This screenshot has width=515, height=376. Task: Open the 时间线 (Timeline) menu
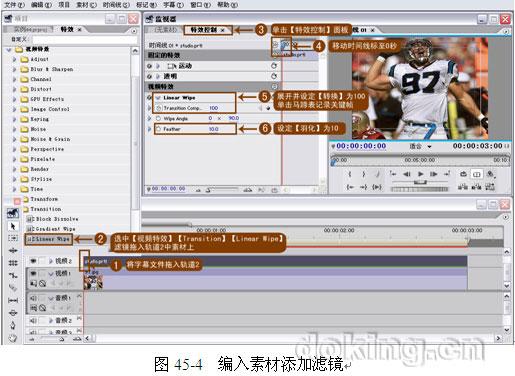[x=116, y=5]
